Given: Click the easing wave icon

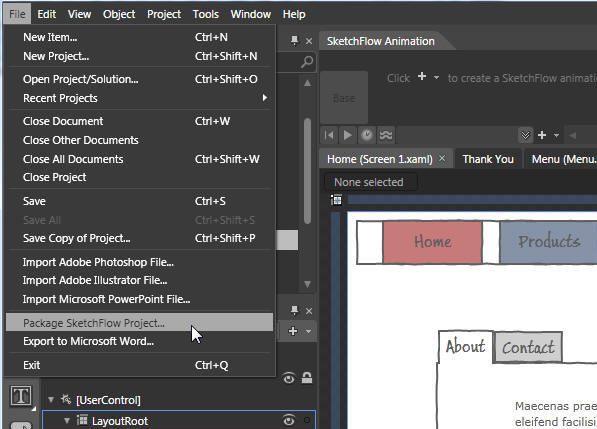Looking at the screenshot, I should [x=386, y=135].
